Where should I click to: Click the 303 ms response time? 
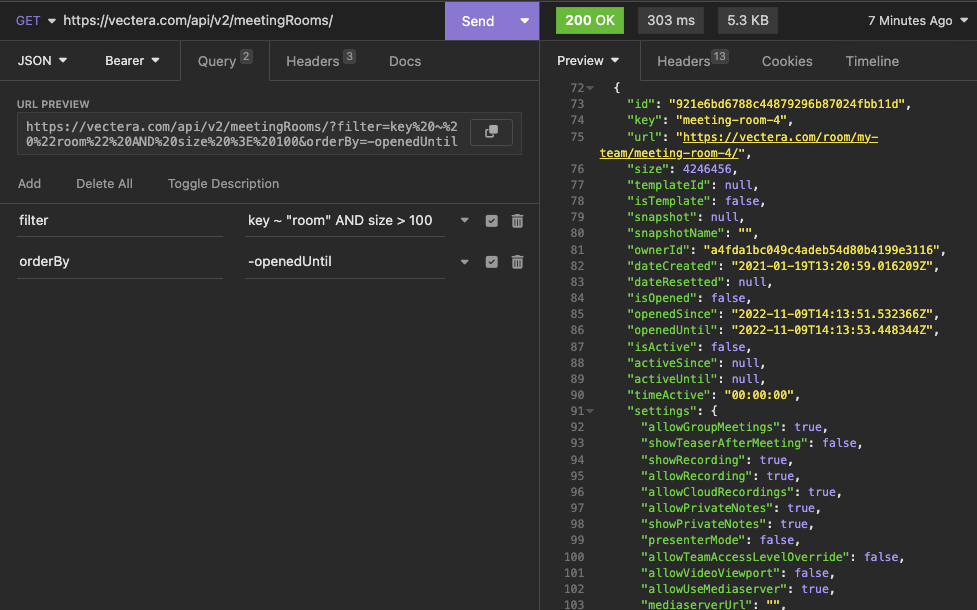point(670,21)
